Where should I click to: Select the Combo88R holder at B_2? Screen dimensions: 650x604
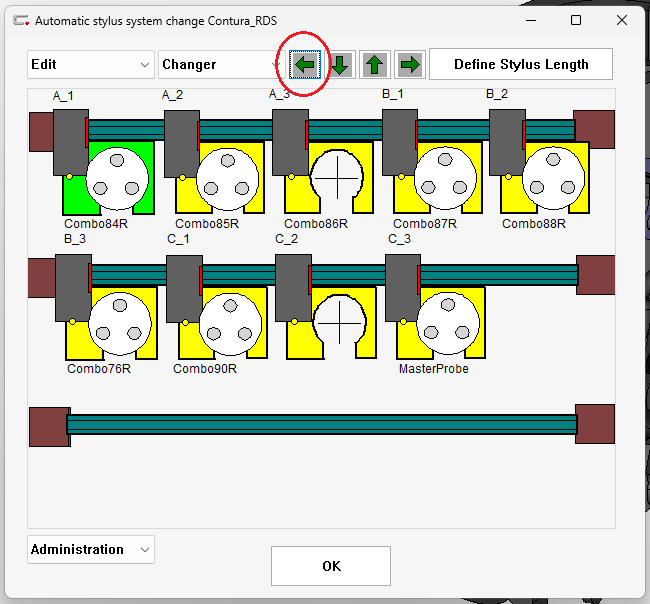[545, 177]
